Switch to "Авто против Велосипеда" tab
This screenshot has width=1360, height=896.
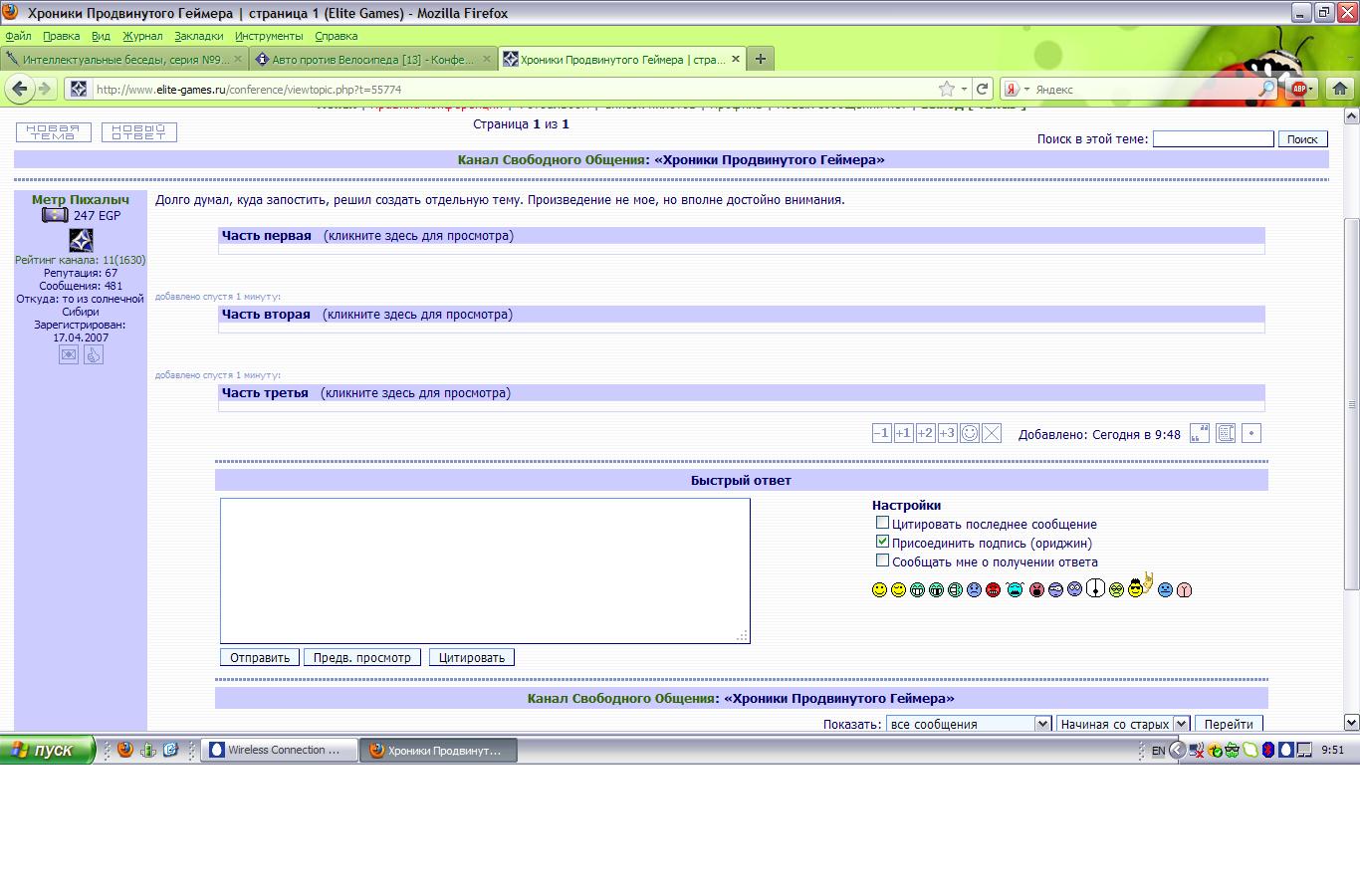pyautogui.click(x=372, y=60)
